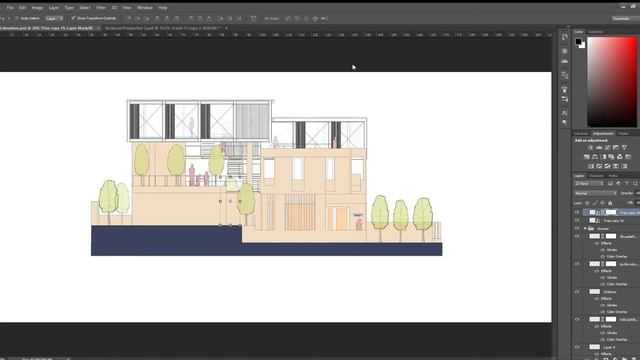The image size is (640, 360).
Task: Add a Black & White adjustment layer
Action: click(603, 157)
